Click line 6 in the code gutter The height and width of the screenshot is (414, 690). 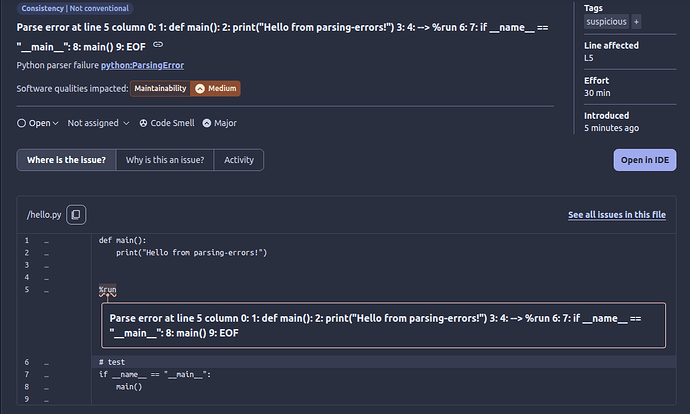tap(27, 362)
